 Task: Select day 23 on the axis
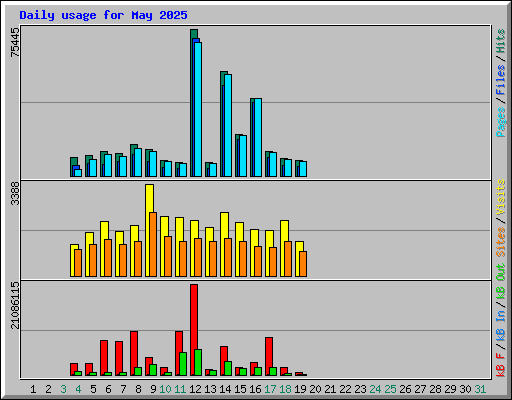360,389
